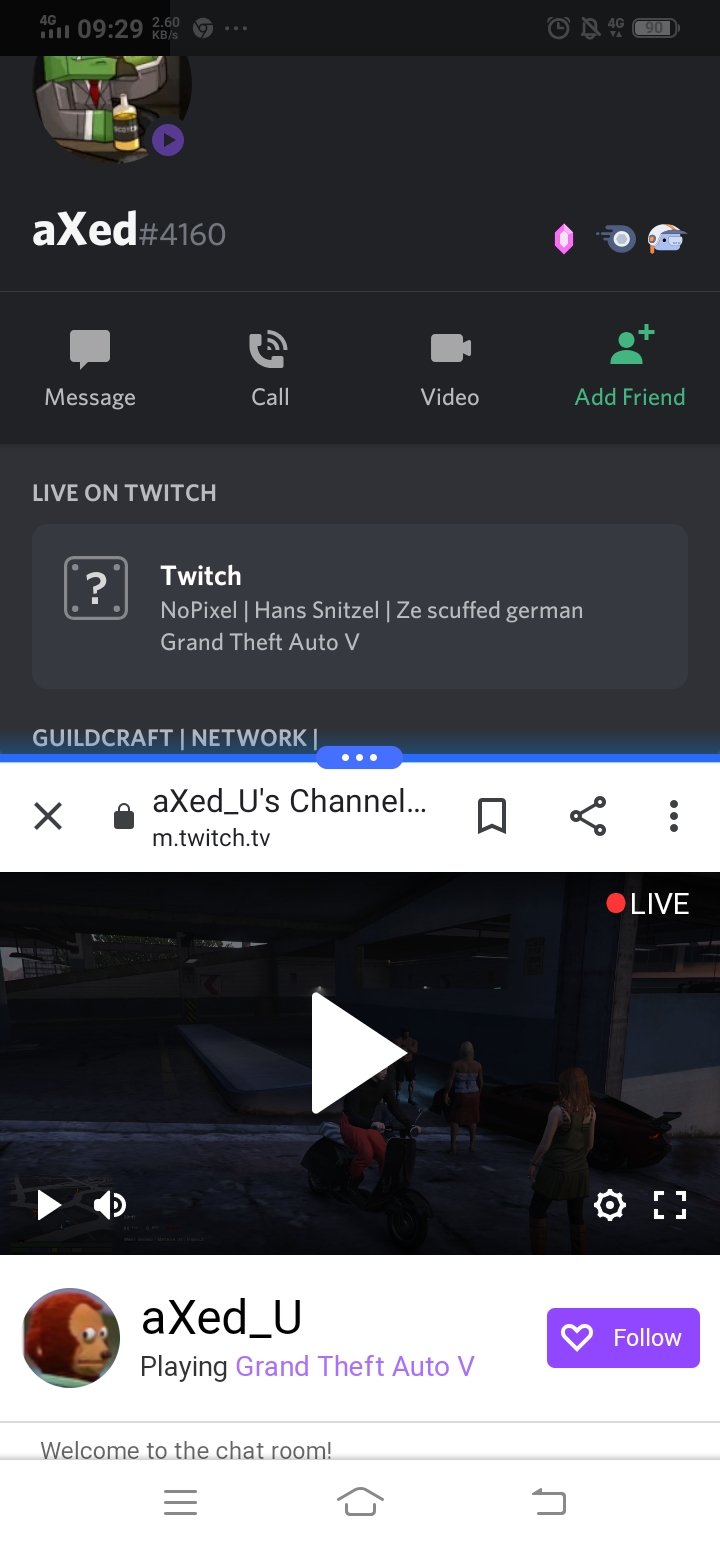This screenshot has width=720, height=1544.
Task: Close the in-app browser tab
Action: pyautogui.click(x=48, y=817)
